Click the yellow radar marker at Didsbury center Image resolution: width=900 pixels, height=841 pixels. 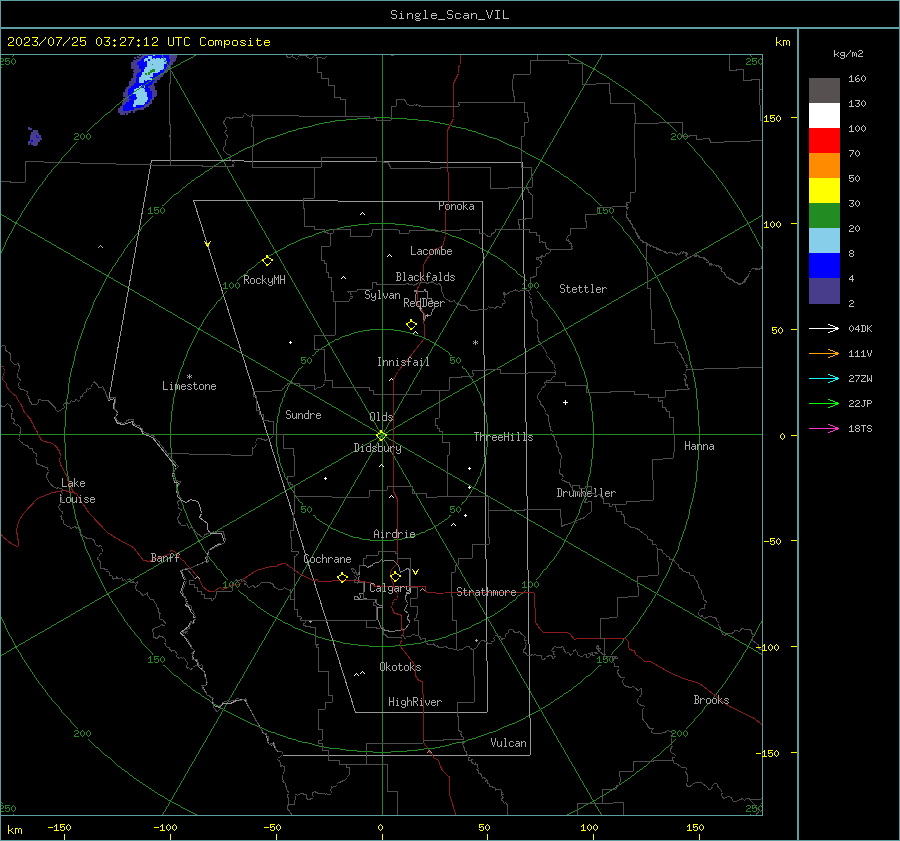pyautogui.click(x=381, y=435)
